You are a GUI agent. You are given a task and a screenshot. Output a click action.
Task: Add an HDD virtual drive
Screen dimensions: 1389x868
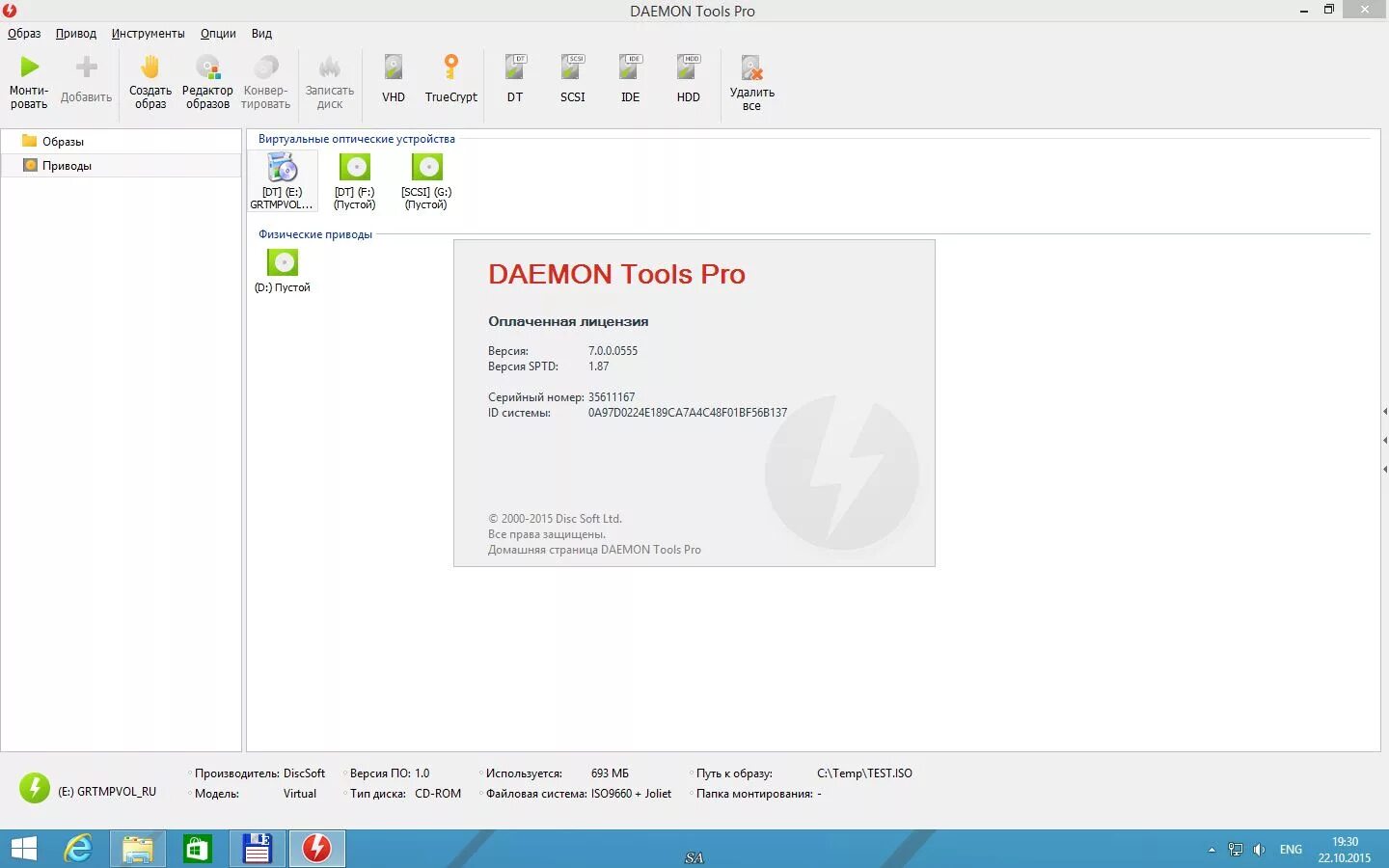pos(689,79)
